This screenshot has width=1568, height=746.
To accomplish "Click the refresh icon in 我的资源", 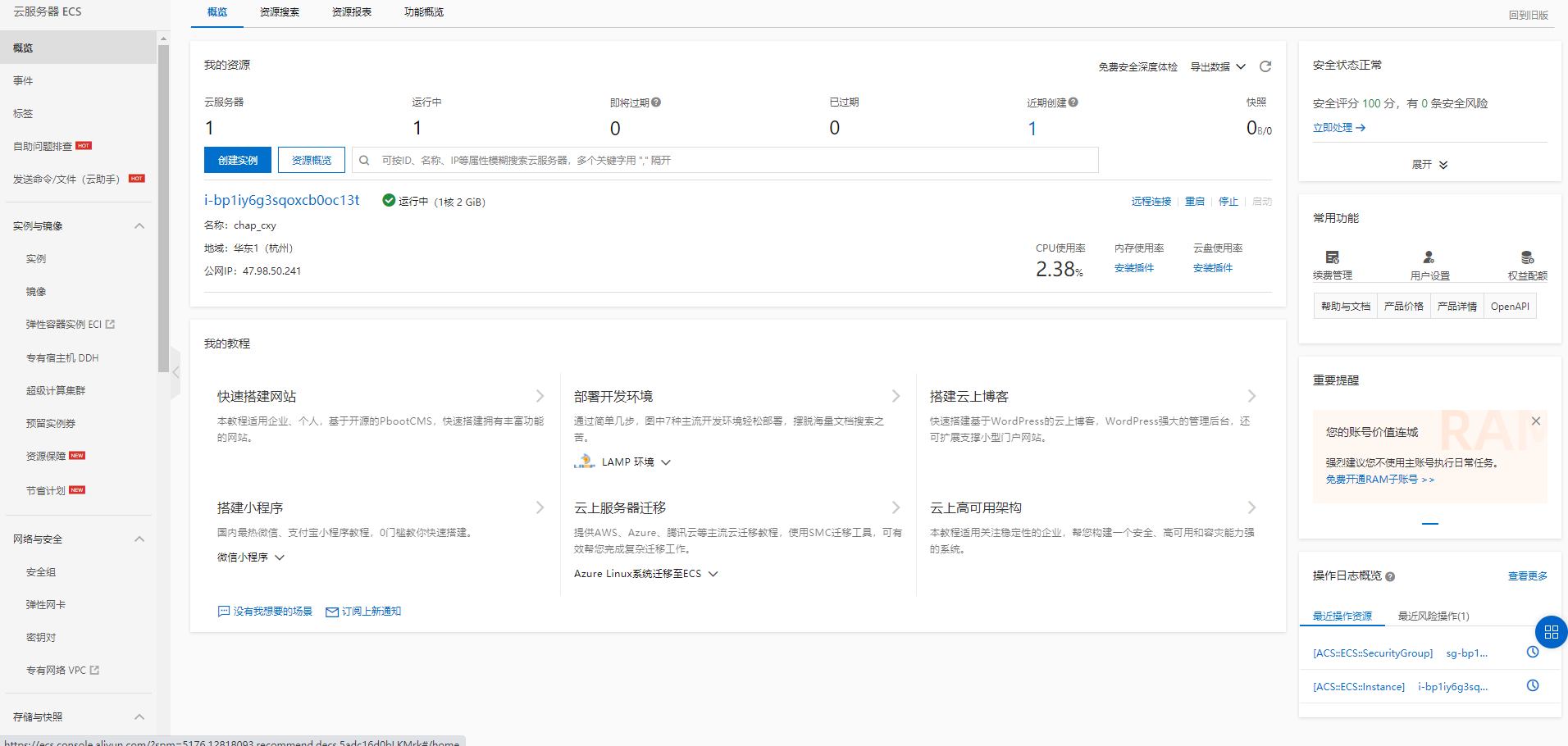I will point(1265,66).
